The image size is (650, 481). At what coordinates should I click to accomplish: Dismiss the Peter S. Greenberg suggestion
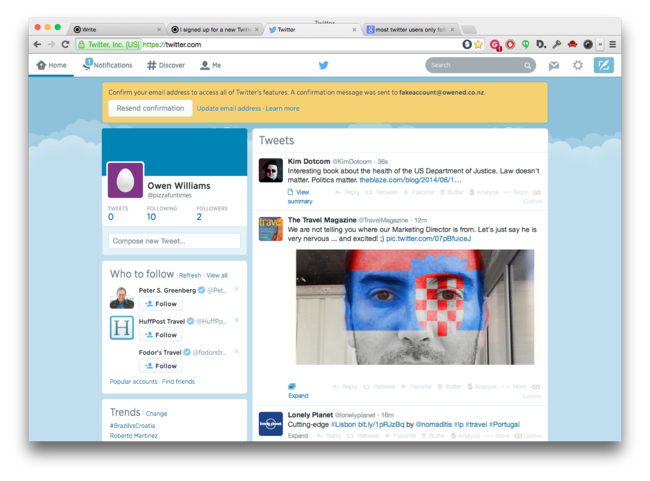[236, 289]
